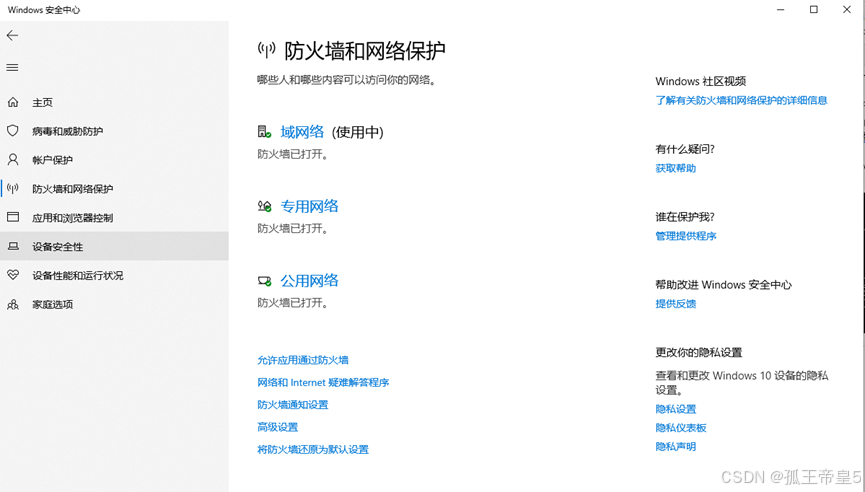Click the family options people icon
This screenshot has height=492, width=865.
[x=13, y=304]
